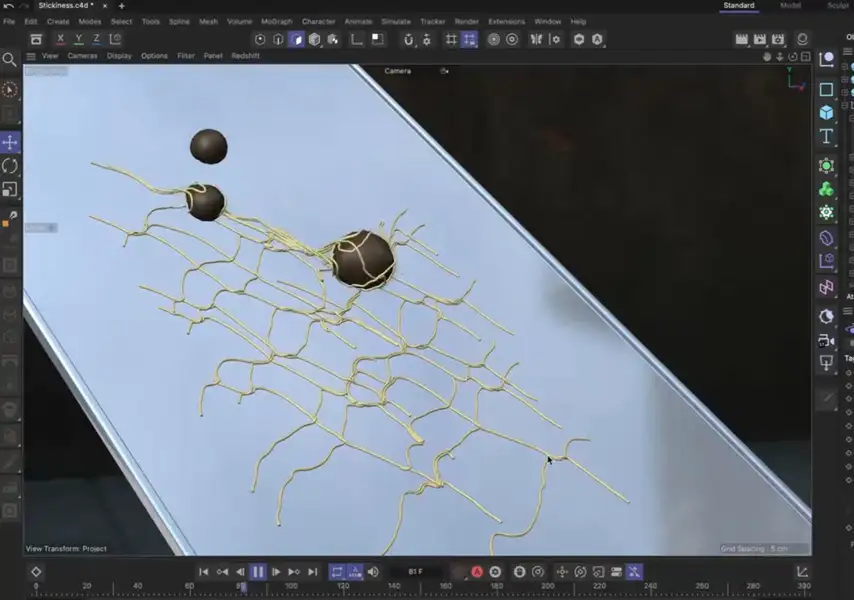Select the MoText tool icon
Viewport: 854px width, 600px height.
[826, 137]
